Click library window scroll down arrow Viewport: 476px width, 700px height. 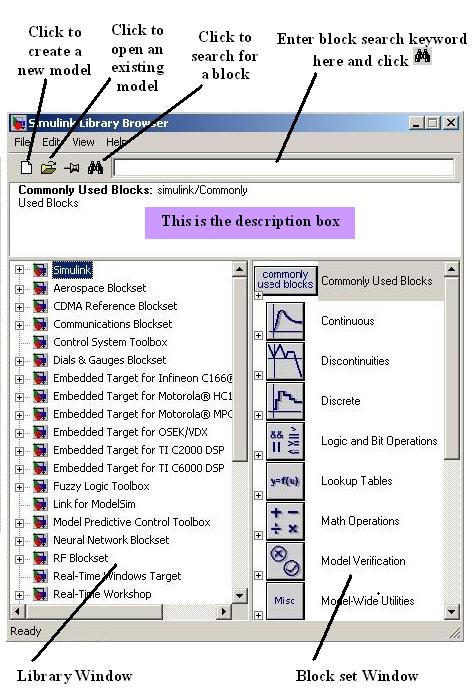pos(239,596)
